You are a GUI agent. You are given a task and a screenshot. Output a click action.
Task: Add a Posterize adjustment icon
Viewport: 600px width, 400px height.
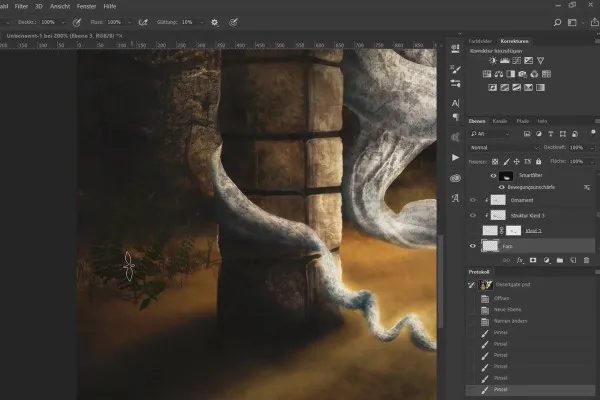pos(505,88)
